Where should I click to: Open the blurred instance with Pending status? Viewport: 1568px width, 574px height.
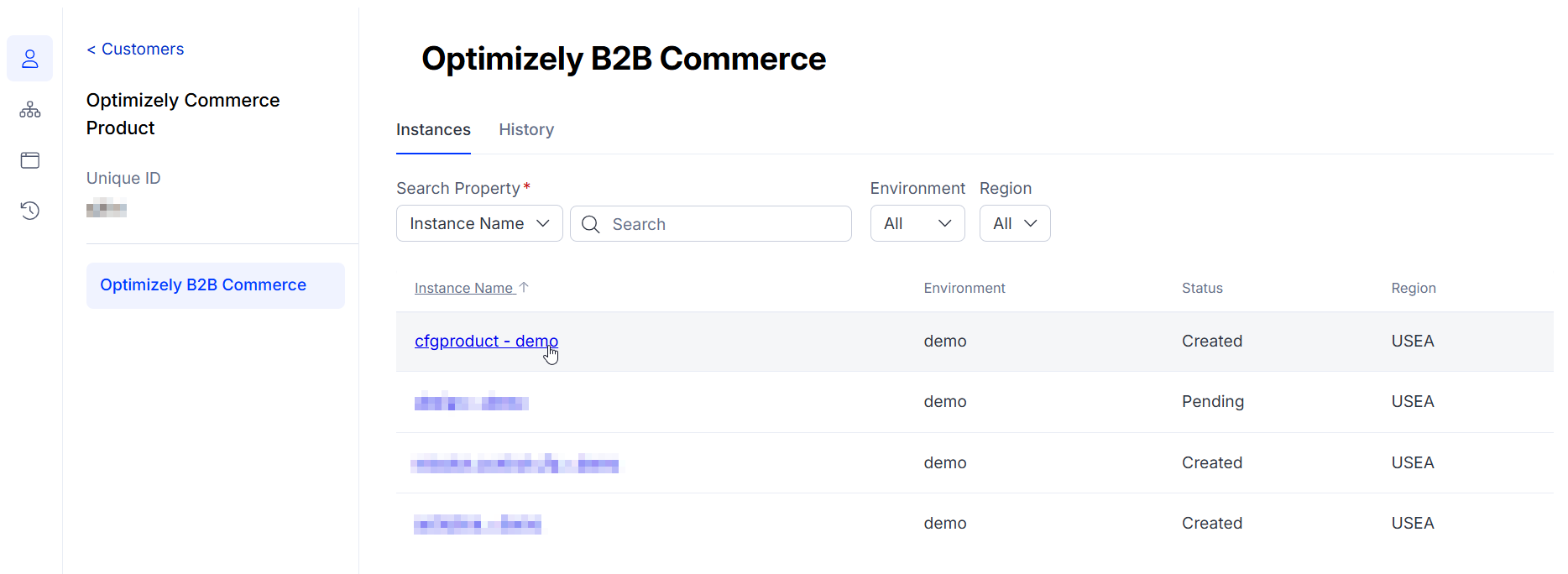point(471,403)
